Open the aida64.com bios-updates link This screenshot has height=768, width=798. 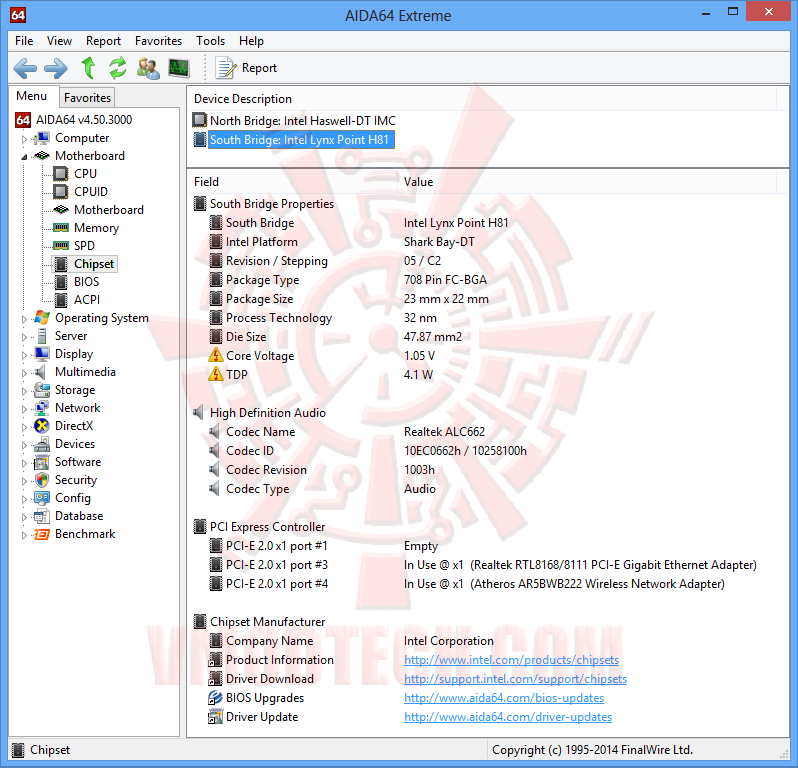tap(504, 698)
